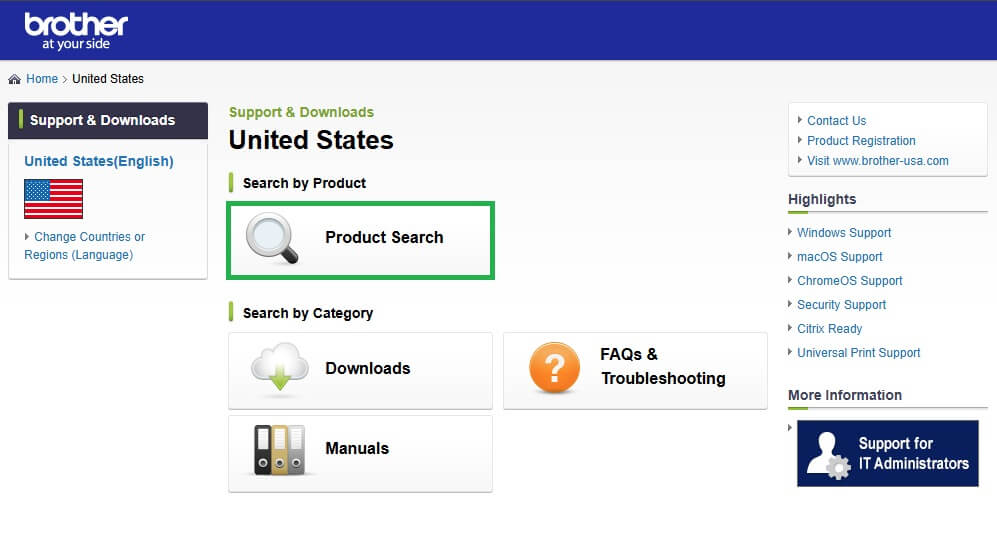This screenshot has width=997, height=549.
Task: Click the binders Manuals icon
Action: click(x=278, y=450)
